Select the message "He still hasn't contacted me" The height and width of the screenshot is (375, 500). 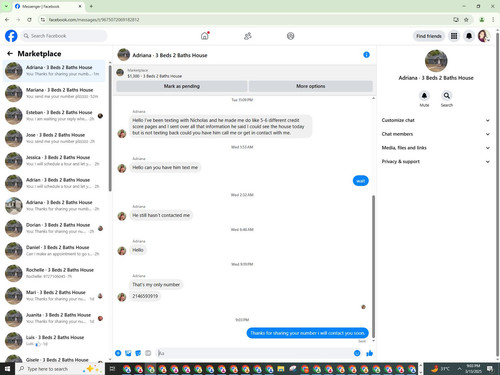coord(161,215)
